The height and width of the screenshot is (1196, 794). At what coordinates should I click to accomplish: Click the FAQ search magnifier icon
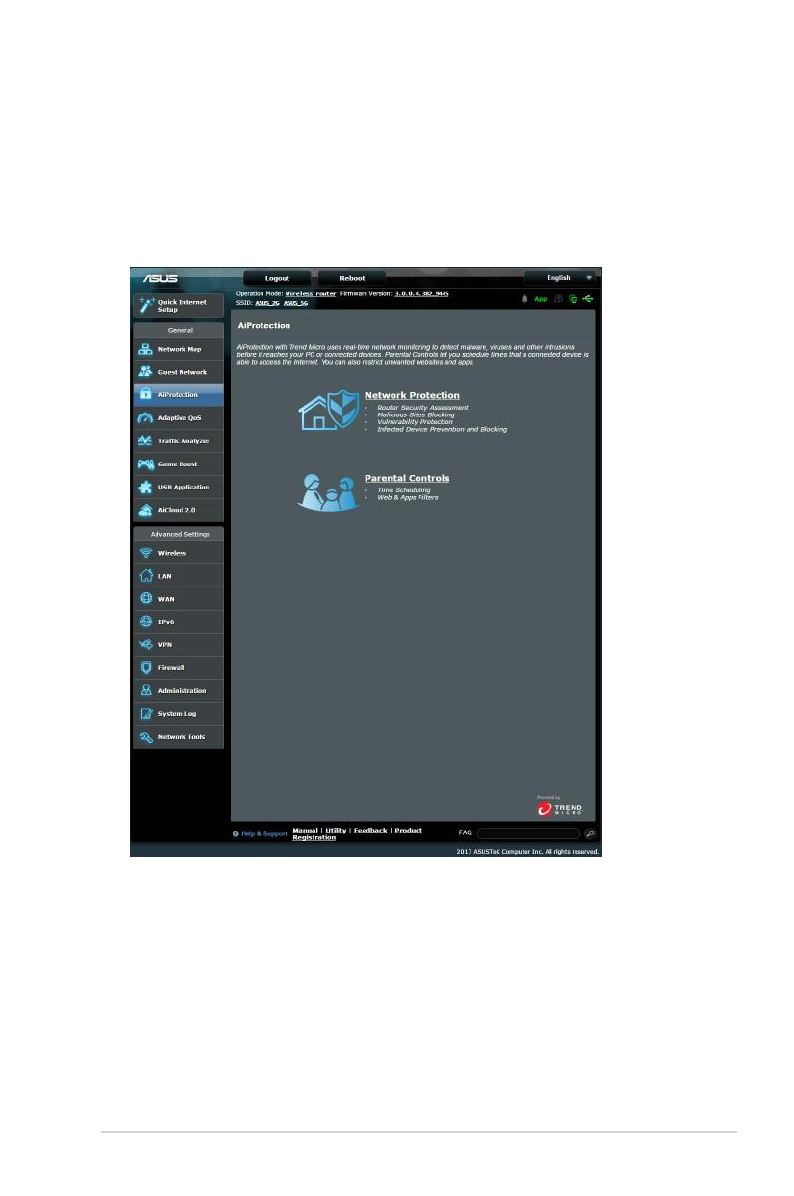pos(590,833)
